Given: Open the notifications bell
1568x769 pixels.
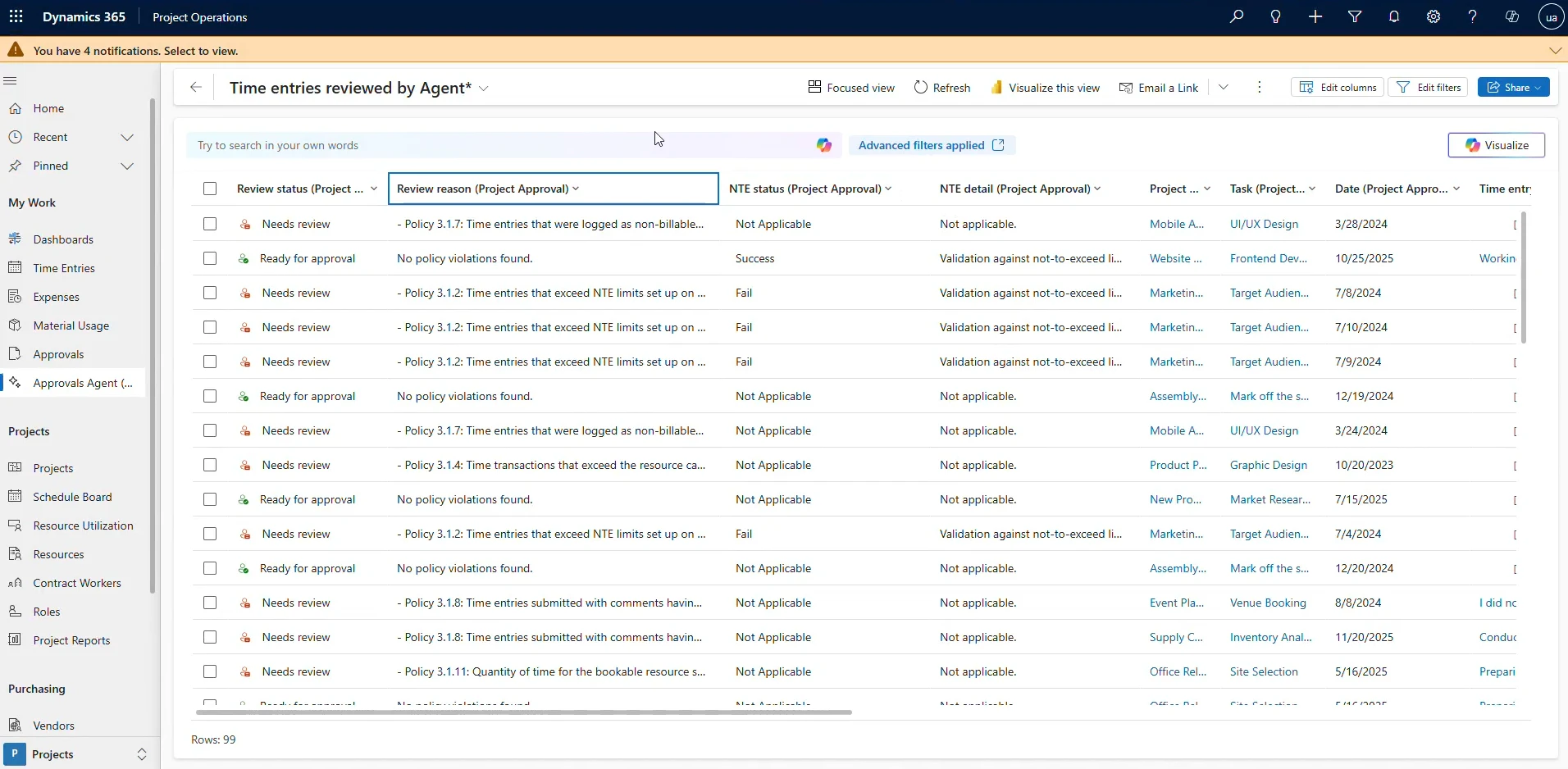Looking at the screenshot, I should (1393, 16).
